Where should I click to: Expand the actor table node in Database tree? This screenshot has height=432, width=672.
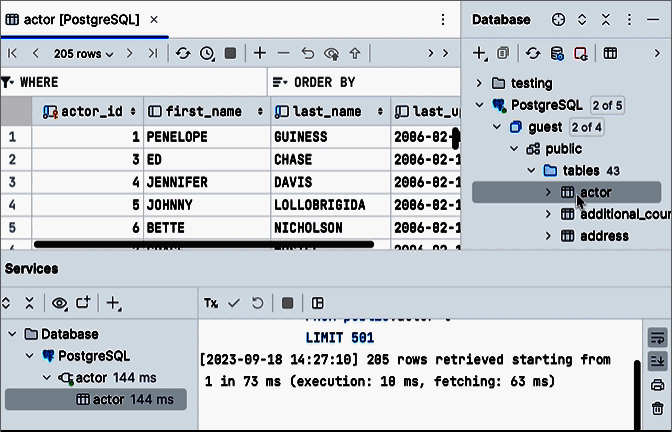point(548,192)
